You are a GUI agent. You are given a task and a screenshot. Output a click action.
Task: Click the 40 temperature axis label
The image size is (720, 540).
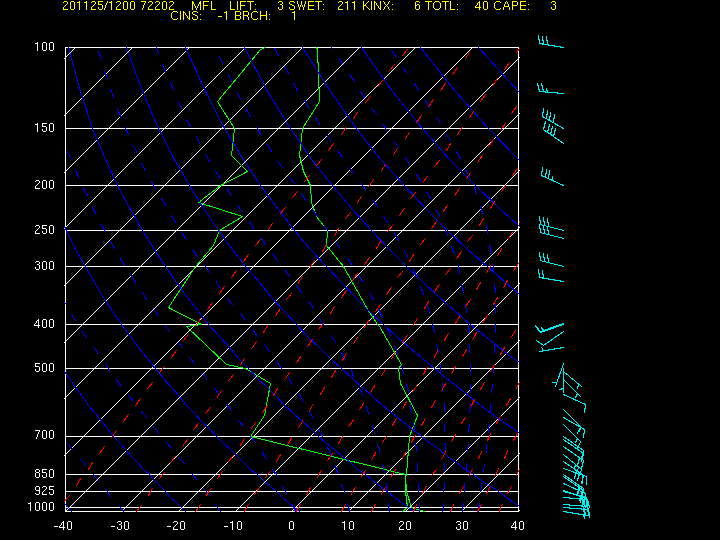point(518,526)
